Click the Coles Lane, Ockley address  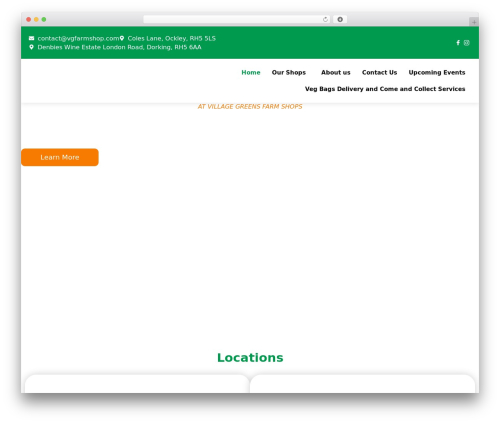[172, 38]
